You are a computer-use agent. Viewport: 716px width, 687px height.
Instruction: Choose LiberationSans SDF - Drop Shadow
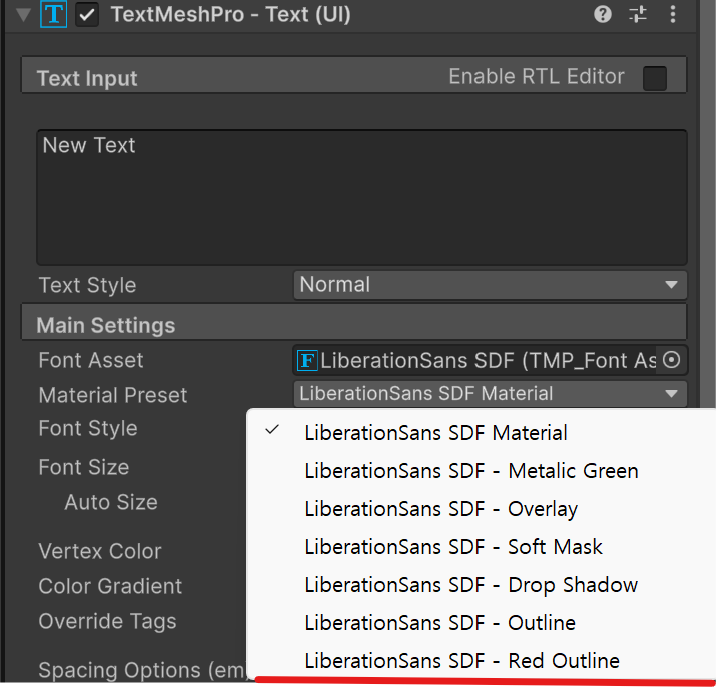click(x=480, y=585)
